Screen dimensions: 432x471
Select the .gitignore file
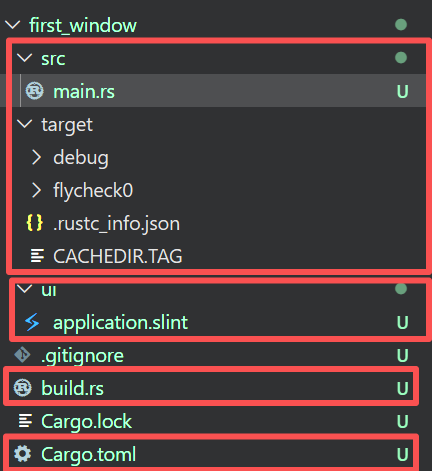[213, 355]
